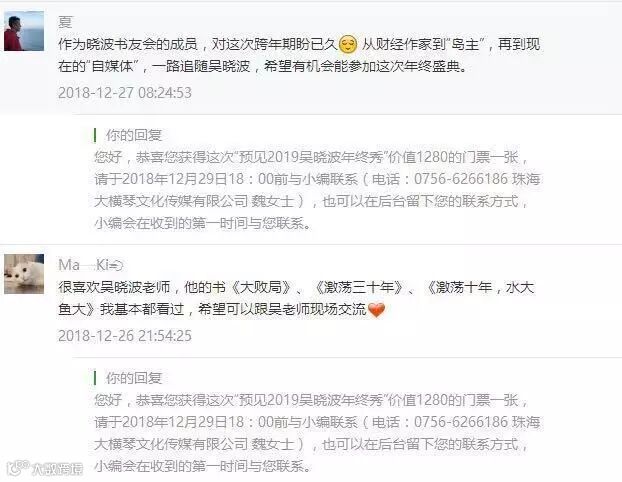622x482 pixels.
Task: Click the timestamp 2018-12-26 21:54:25
Action: click(x=125, y=336)
